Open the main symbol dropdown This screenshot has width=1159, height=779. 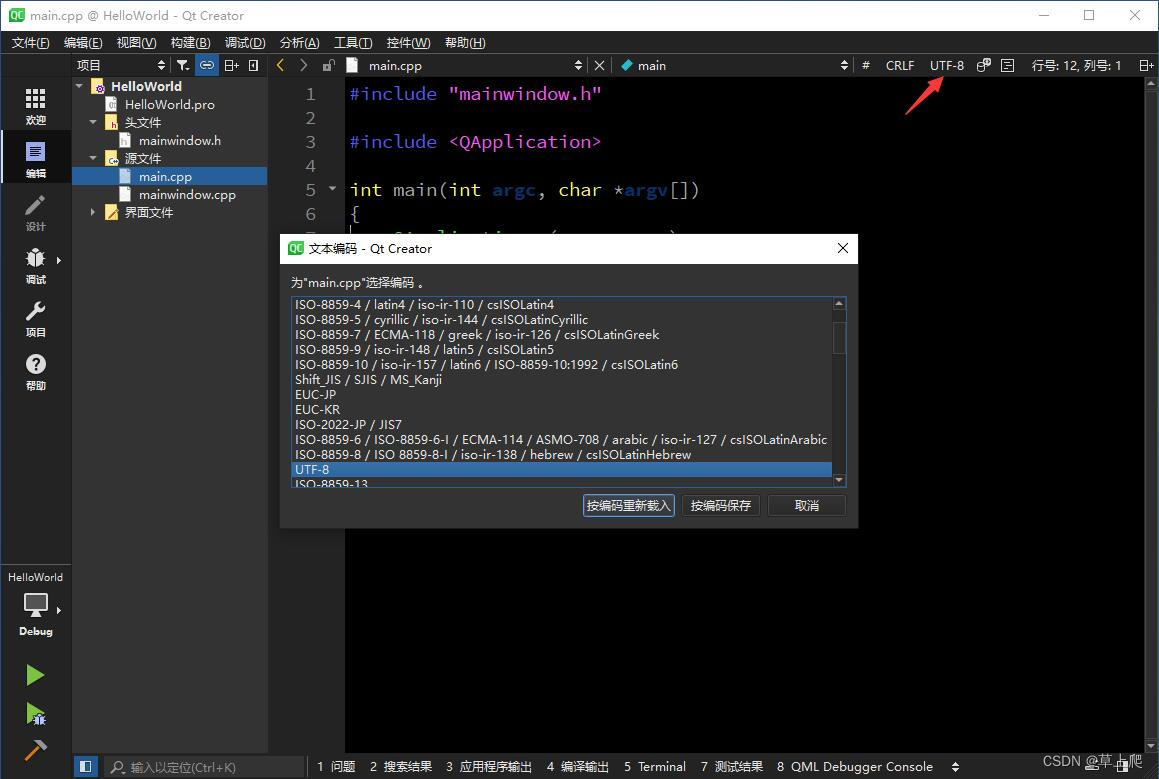pyautogui.click(x=733, y=66)
